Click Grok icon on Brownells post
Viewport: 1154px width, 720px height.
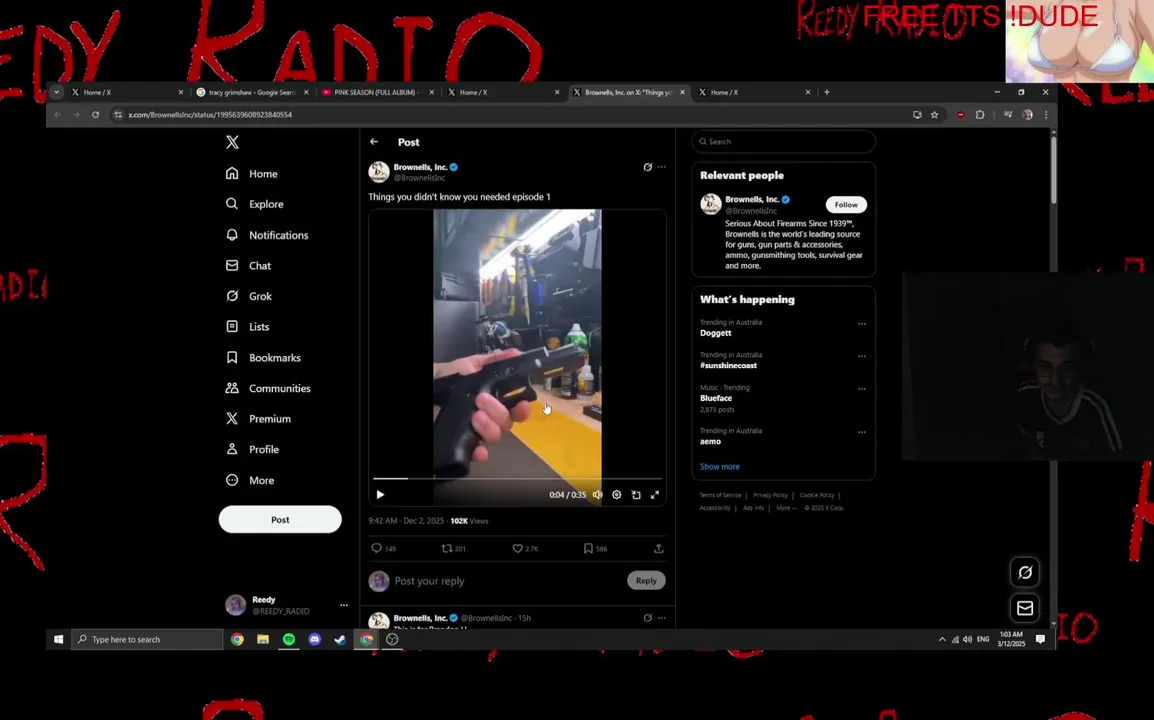pos(648,167)
